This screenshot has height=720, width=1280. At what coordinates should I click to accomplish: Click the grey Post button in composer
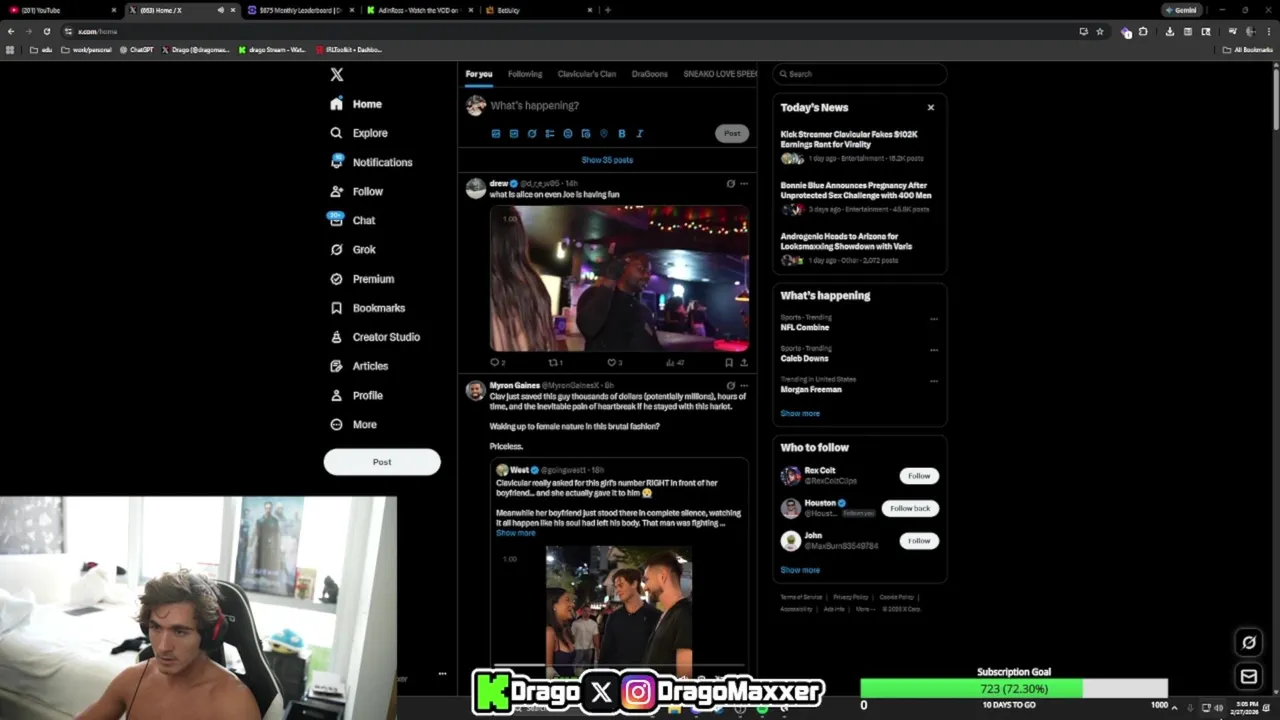(732, 133)
